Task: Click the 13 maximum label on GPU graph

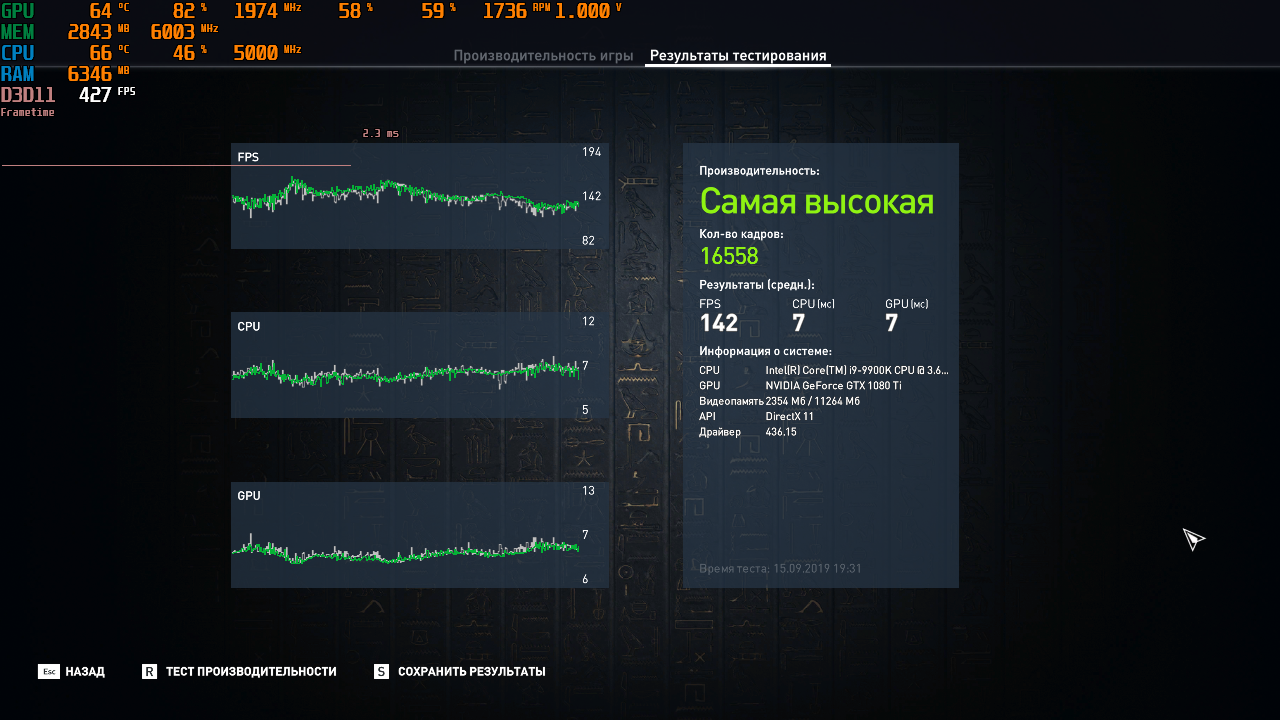Action: pyautogui.click(x=589, y=490)
